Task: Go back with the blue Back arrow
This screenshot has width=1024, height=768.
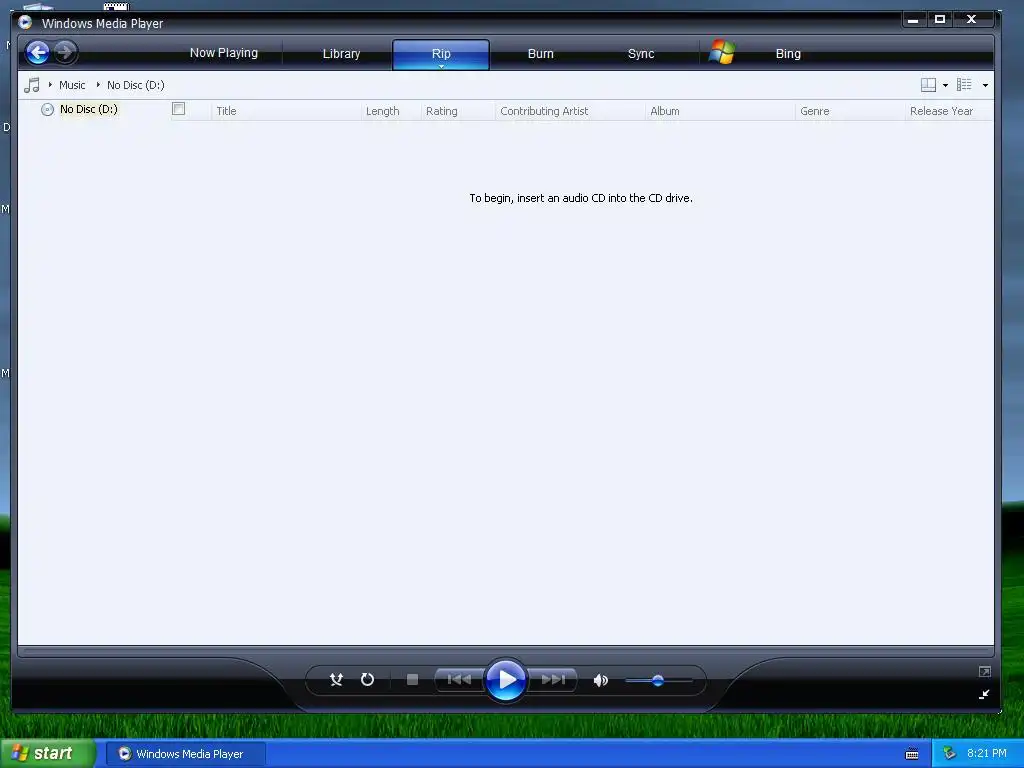Action: click(37, 52)
